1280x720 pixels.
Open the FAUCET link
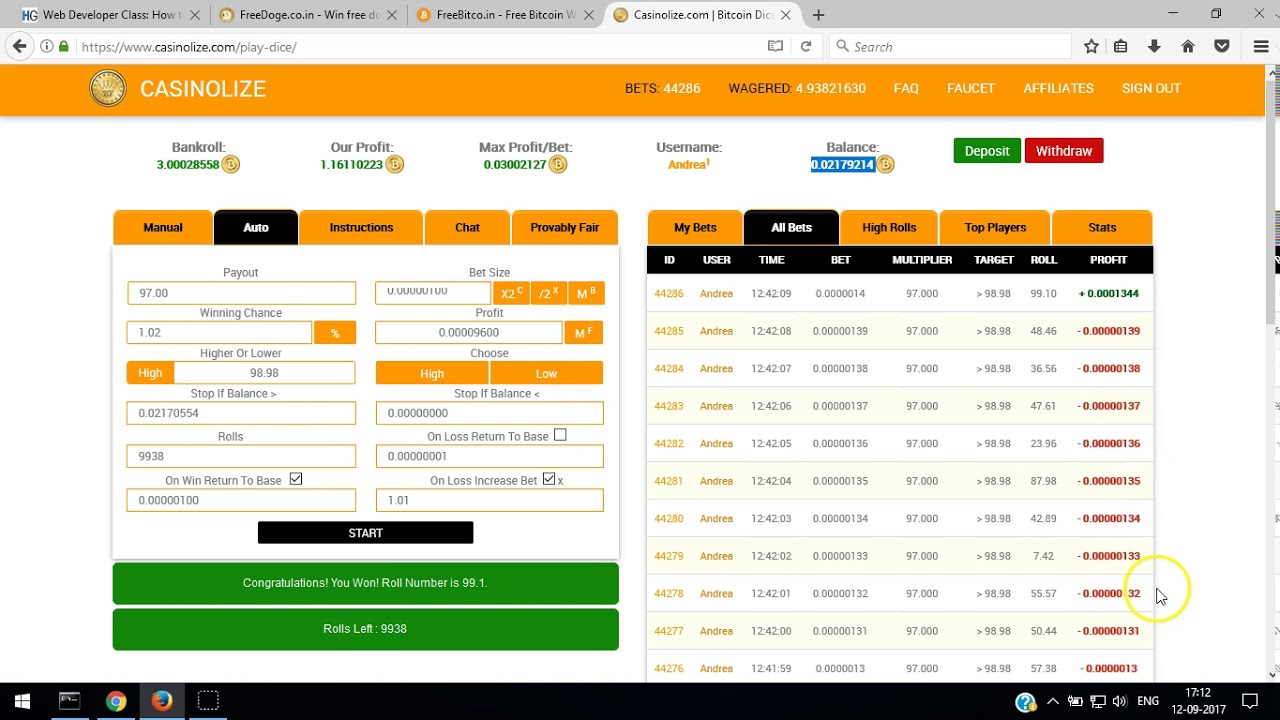971,88
